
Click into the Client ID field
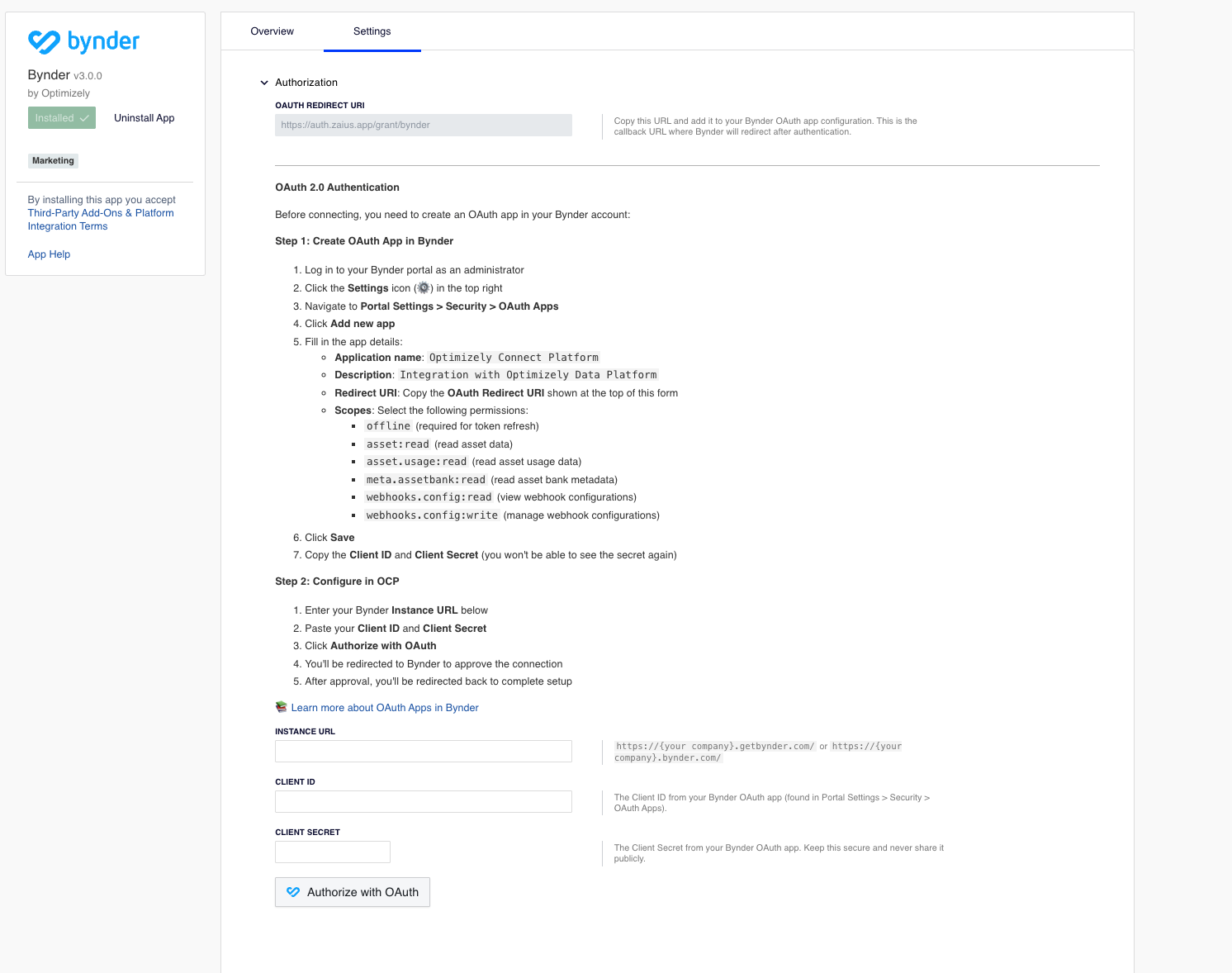pos(423,801)
